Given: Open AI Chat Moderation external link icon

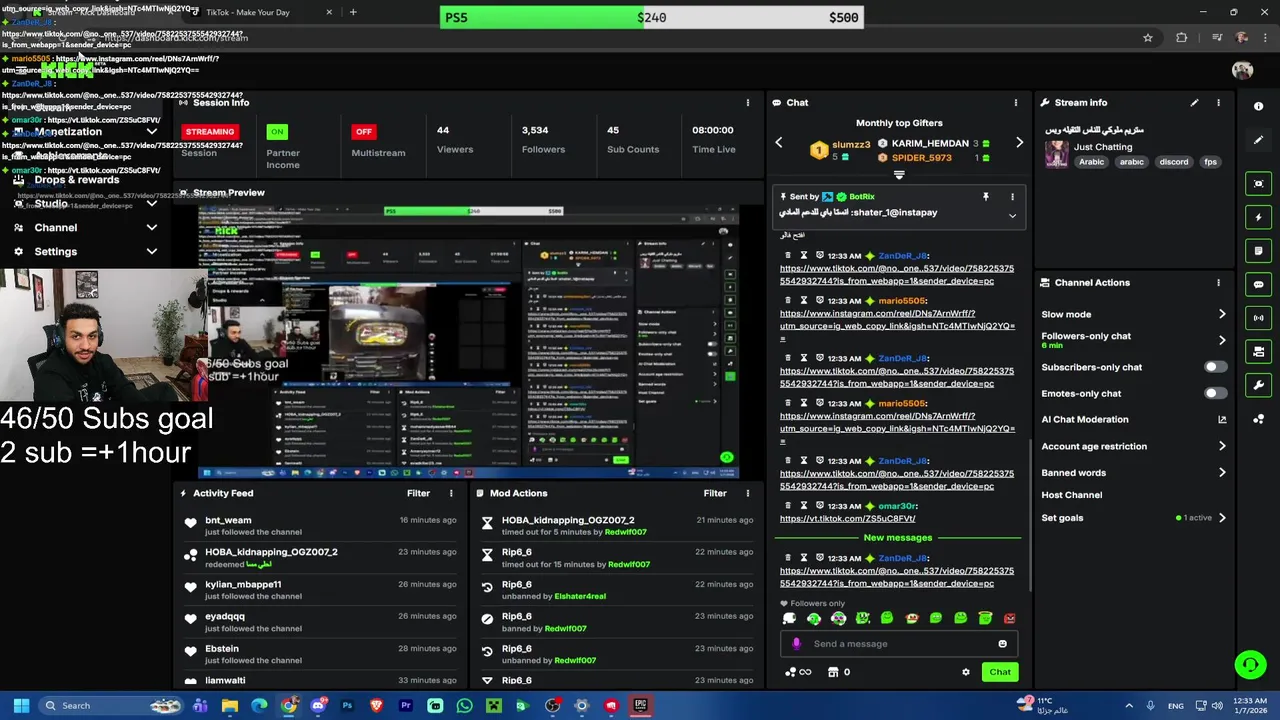Looking at the screenshot, I should pos(1222,420).
